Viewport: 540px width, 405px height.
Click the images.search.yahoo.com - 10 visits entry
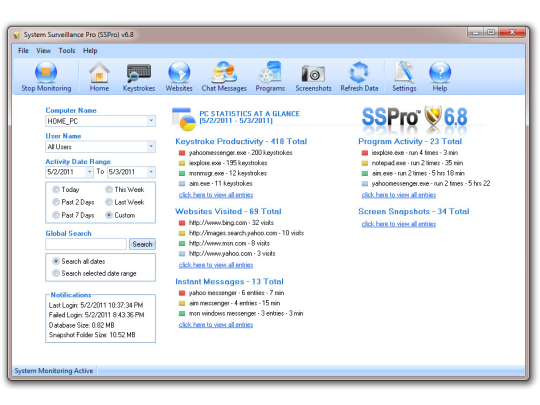tap(246, 233)
